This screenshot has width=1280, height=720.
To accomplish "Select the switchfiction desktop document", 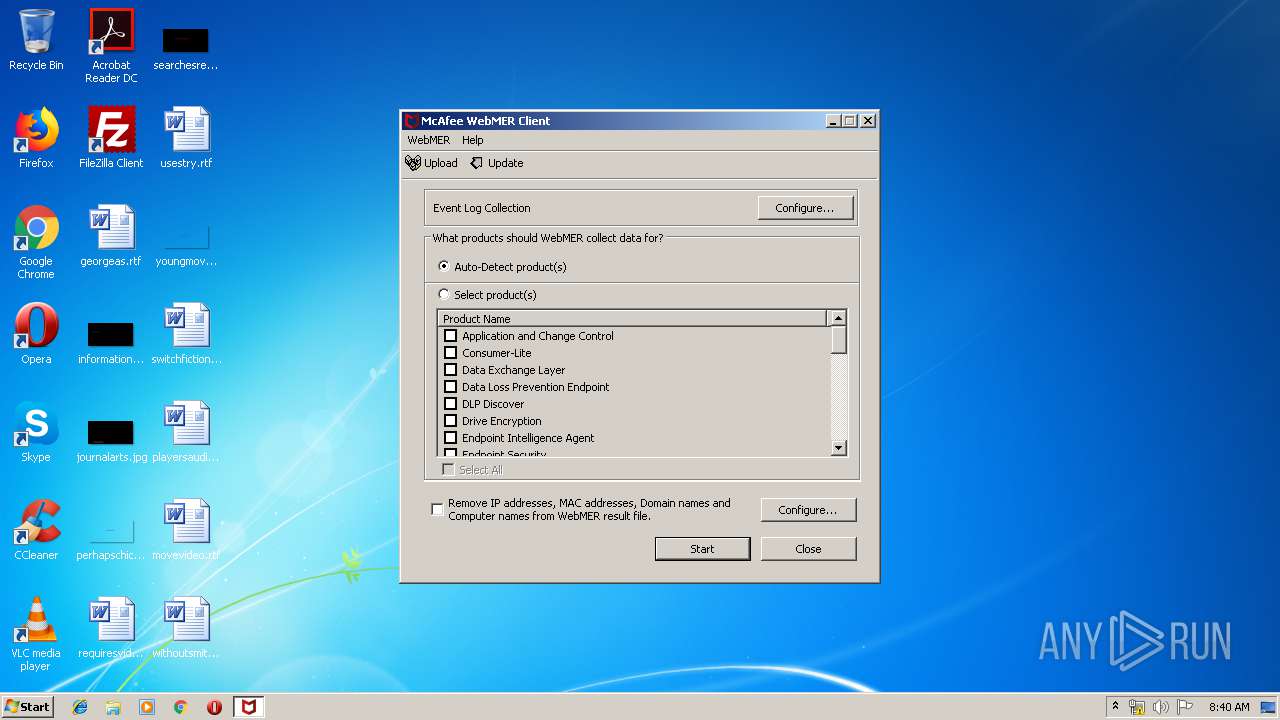I will click(186, 334).
